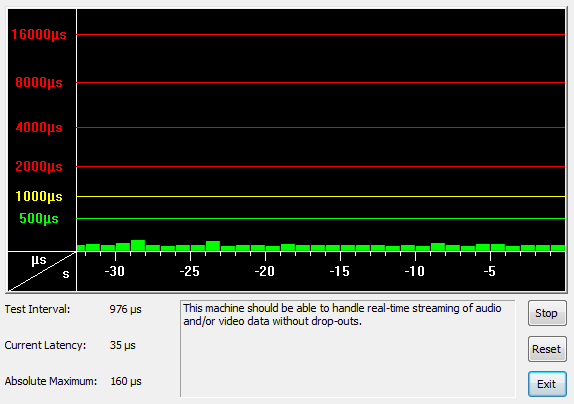The width and height of the screenshot is (574, 404).
Task: Click the µs/s axis units corner box
Action: pyautogui.click(x=42, y=272)
